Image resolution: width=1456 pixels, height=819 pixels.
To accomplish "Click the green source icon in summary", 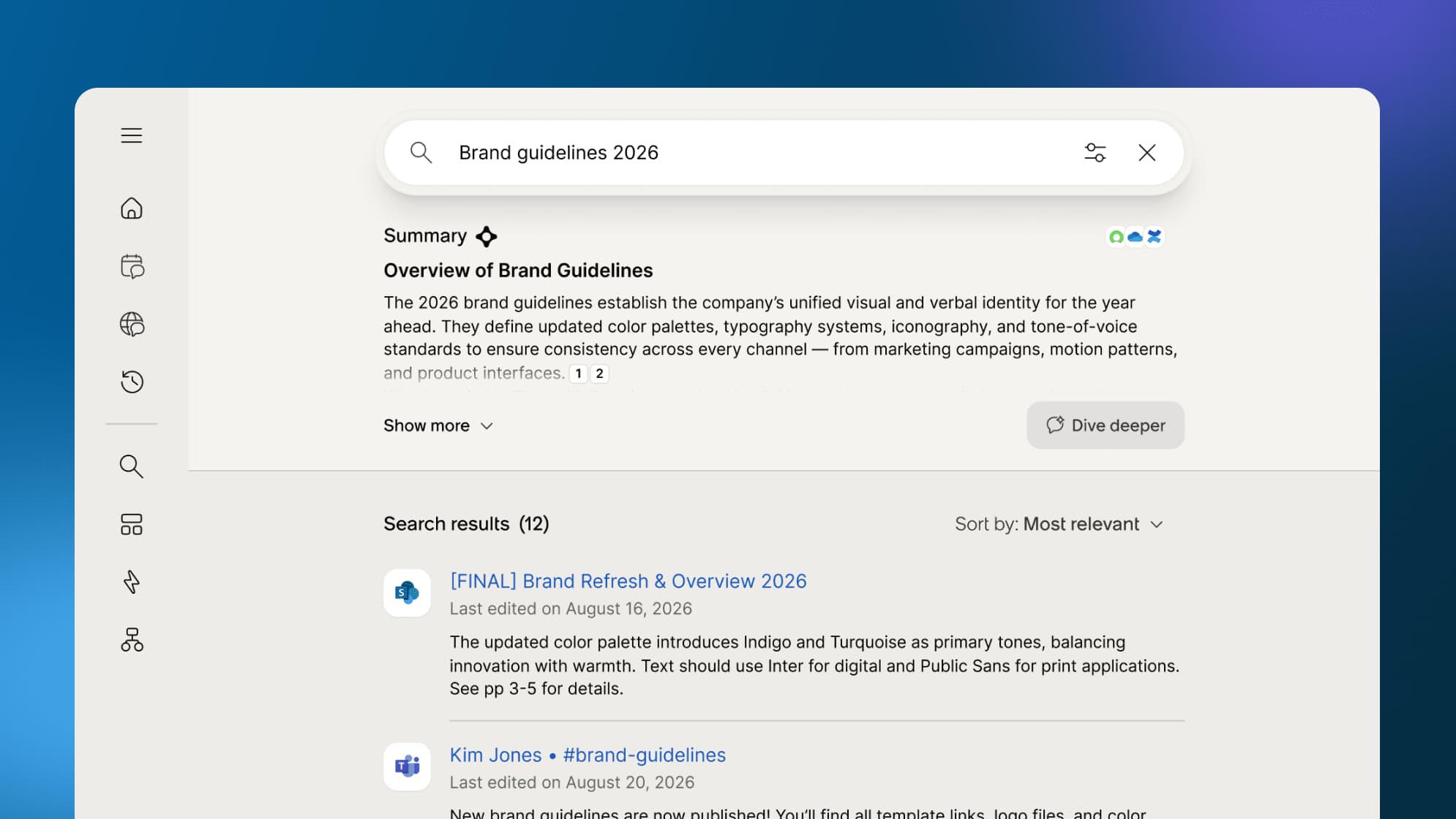I will 1117,237.
